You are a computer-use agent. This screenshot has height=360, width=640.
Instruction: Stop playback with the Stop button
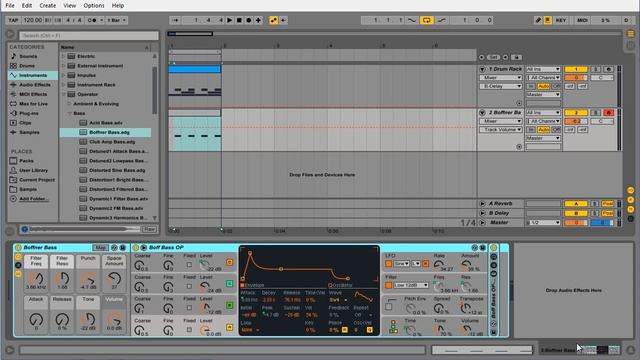tap(239, 20)
